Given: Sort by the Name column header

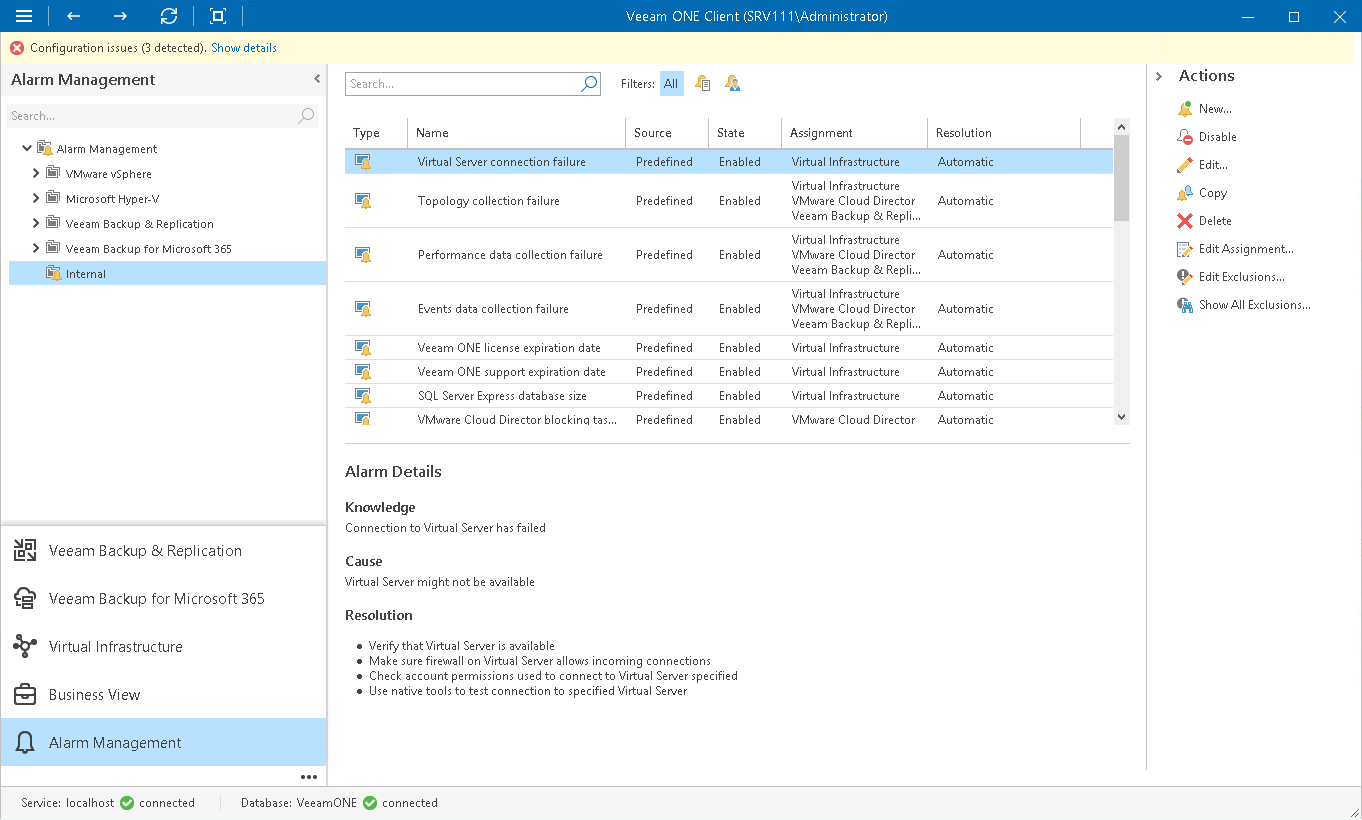Looking at the screenshot, I should click(517, 133).
